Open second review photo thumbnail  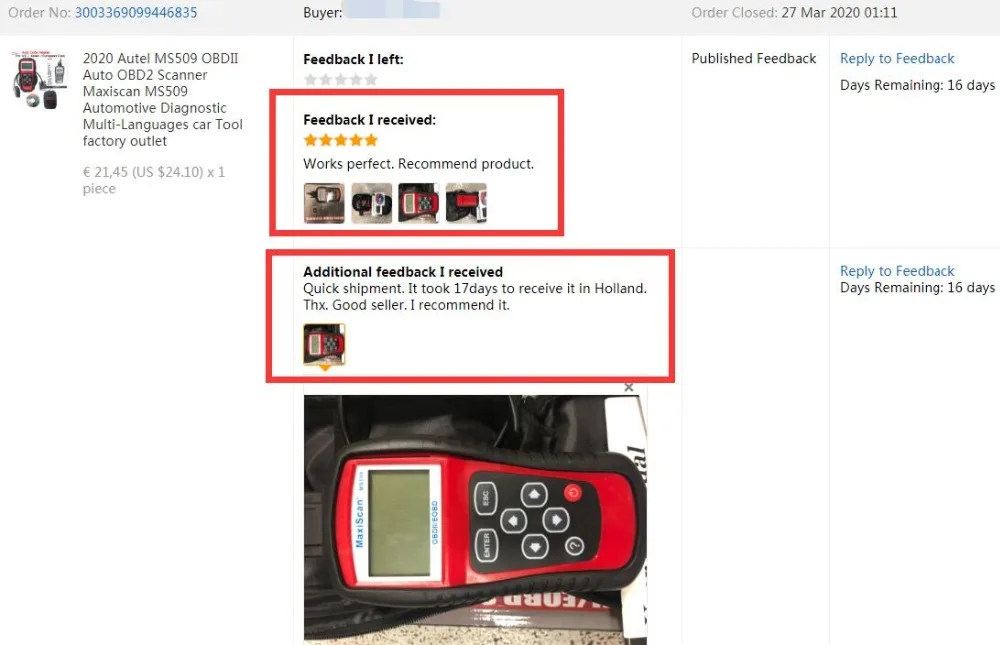point(371,203)
